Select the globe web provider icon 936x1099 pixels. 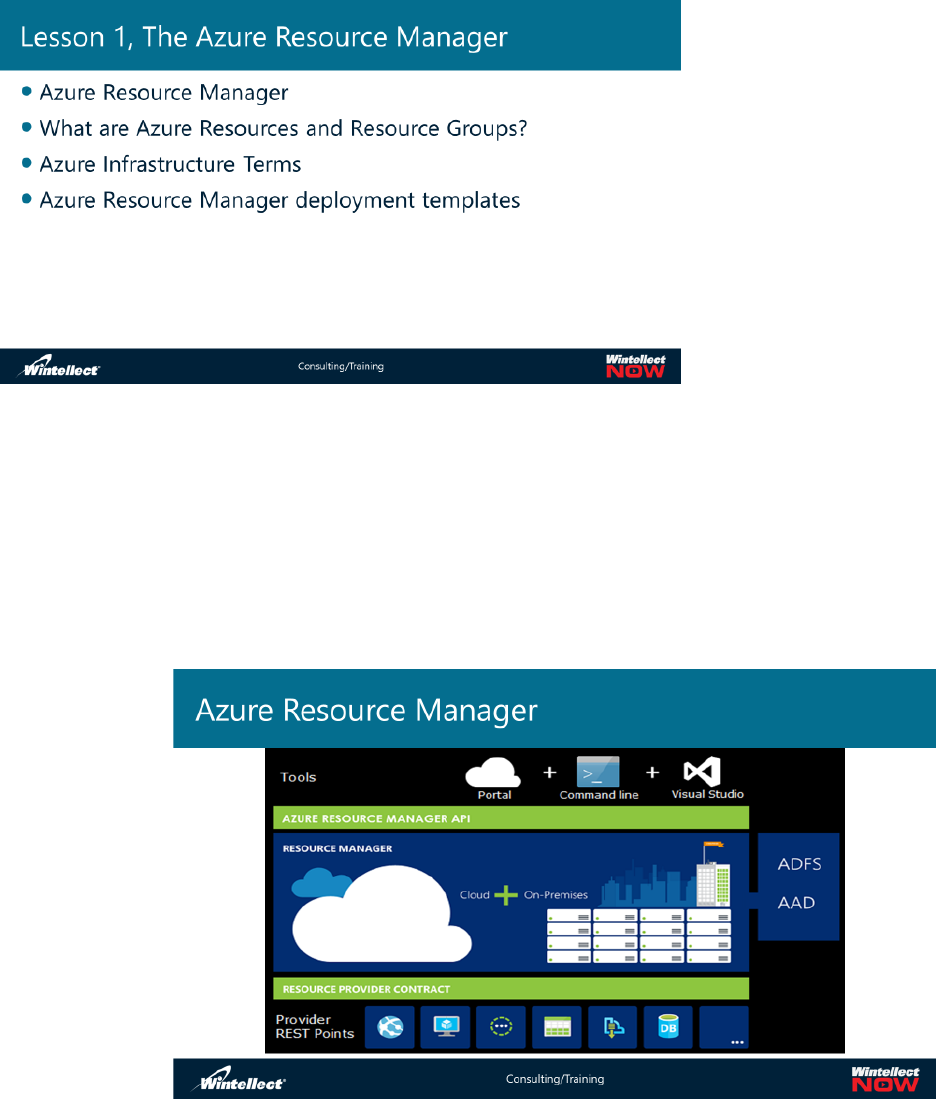pos(390,1027)
